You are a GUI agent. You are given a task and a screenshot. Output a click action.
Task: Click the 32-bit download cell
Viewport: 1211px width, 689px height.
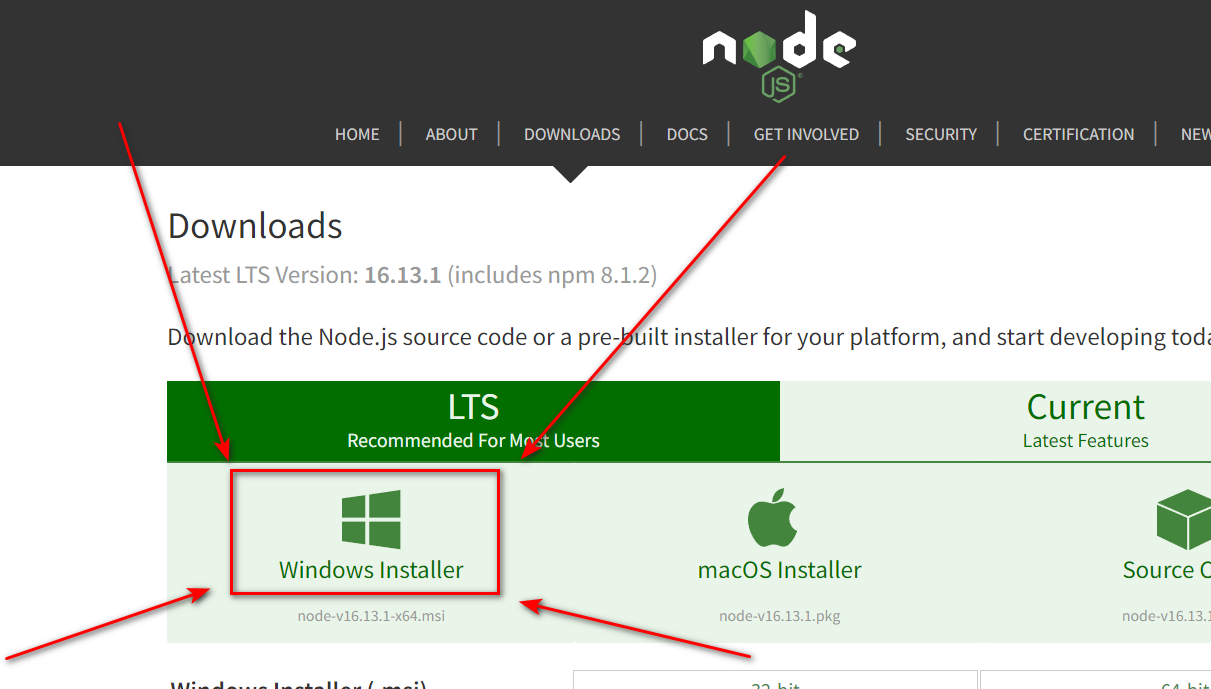[x=775, y=681]
